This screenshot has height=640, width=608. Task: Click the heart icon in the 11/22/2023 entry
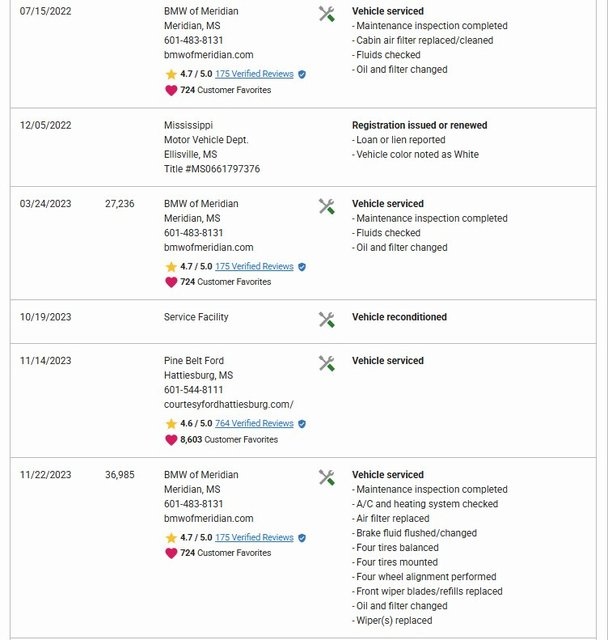171,553
